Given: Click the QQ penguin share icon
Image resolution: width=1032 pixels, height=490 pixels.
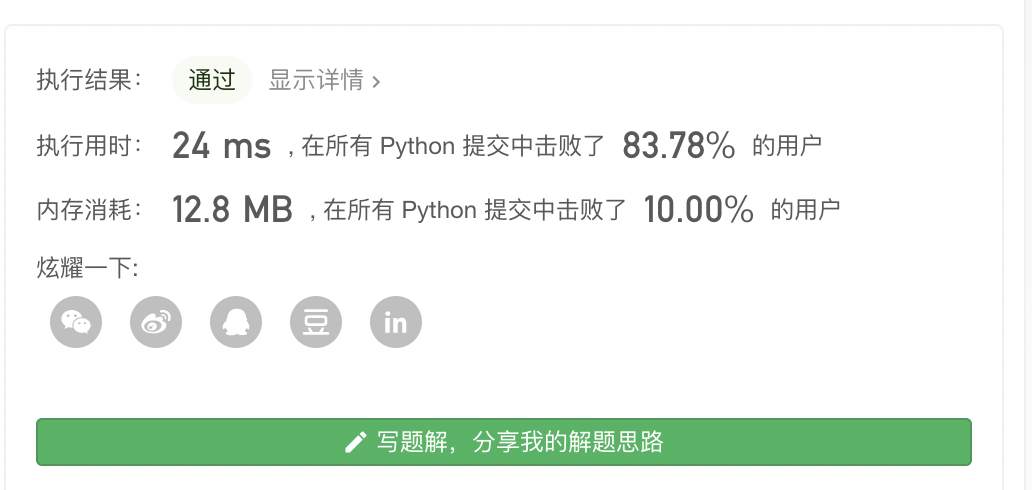Looking at the screenshot, I should (236, 322).
